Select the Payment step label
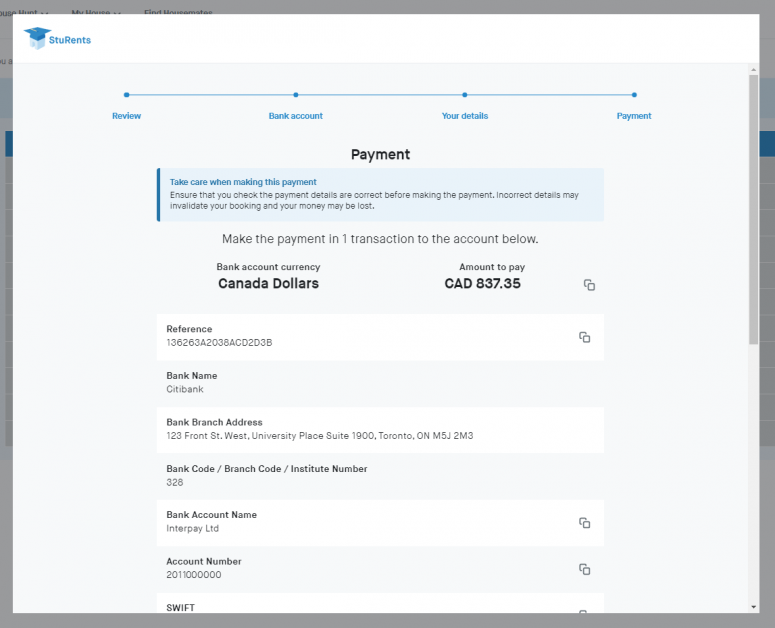775x628 pixels. click(x=634, y=116)
